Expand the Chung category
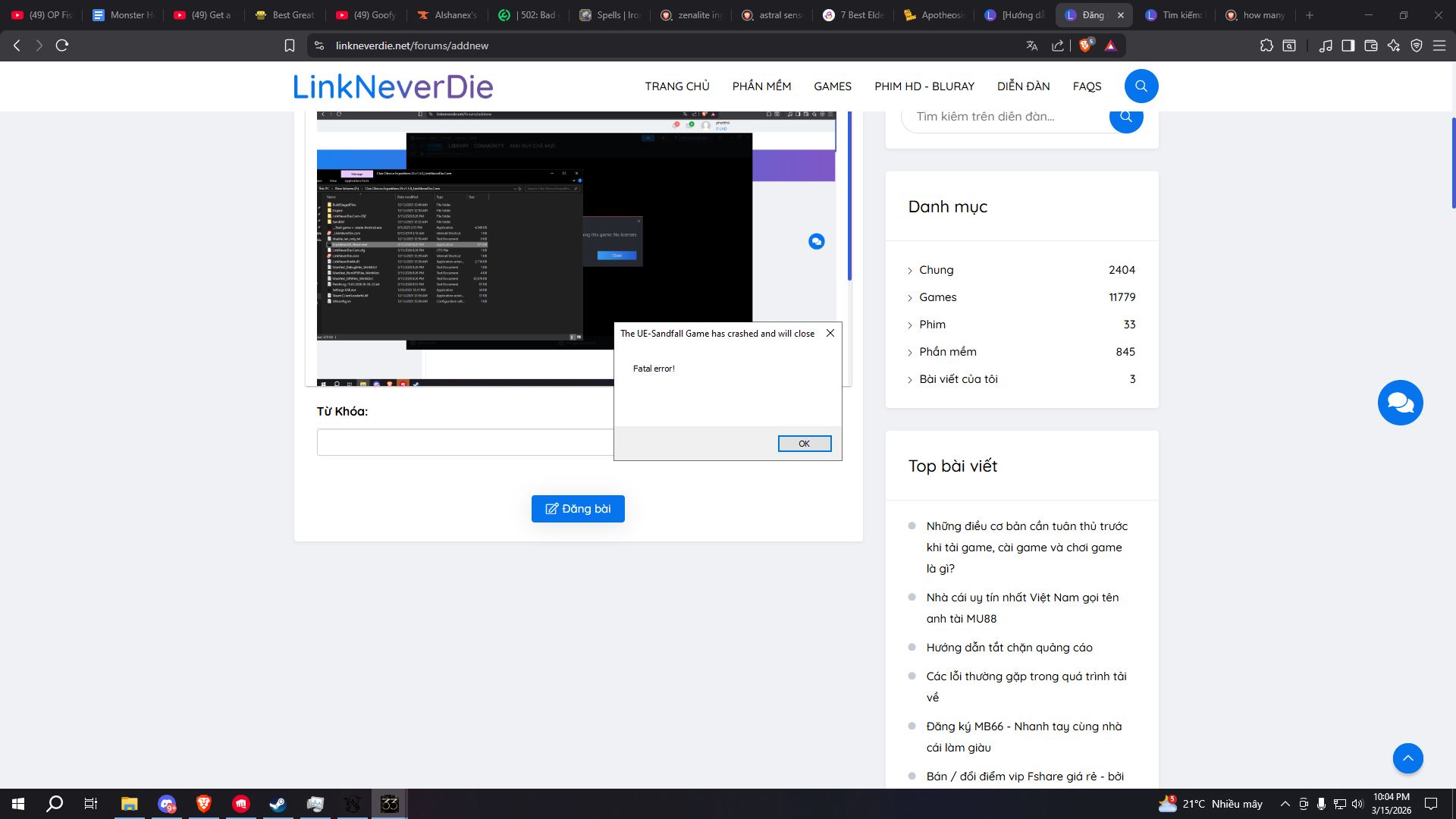Screen dimensions: 1456x819 (936, 270)
